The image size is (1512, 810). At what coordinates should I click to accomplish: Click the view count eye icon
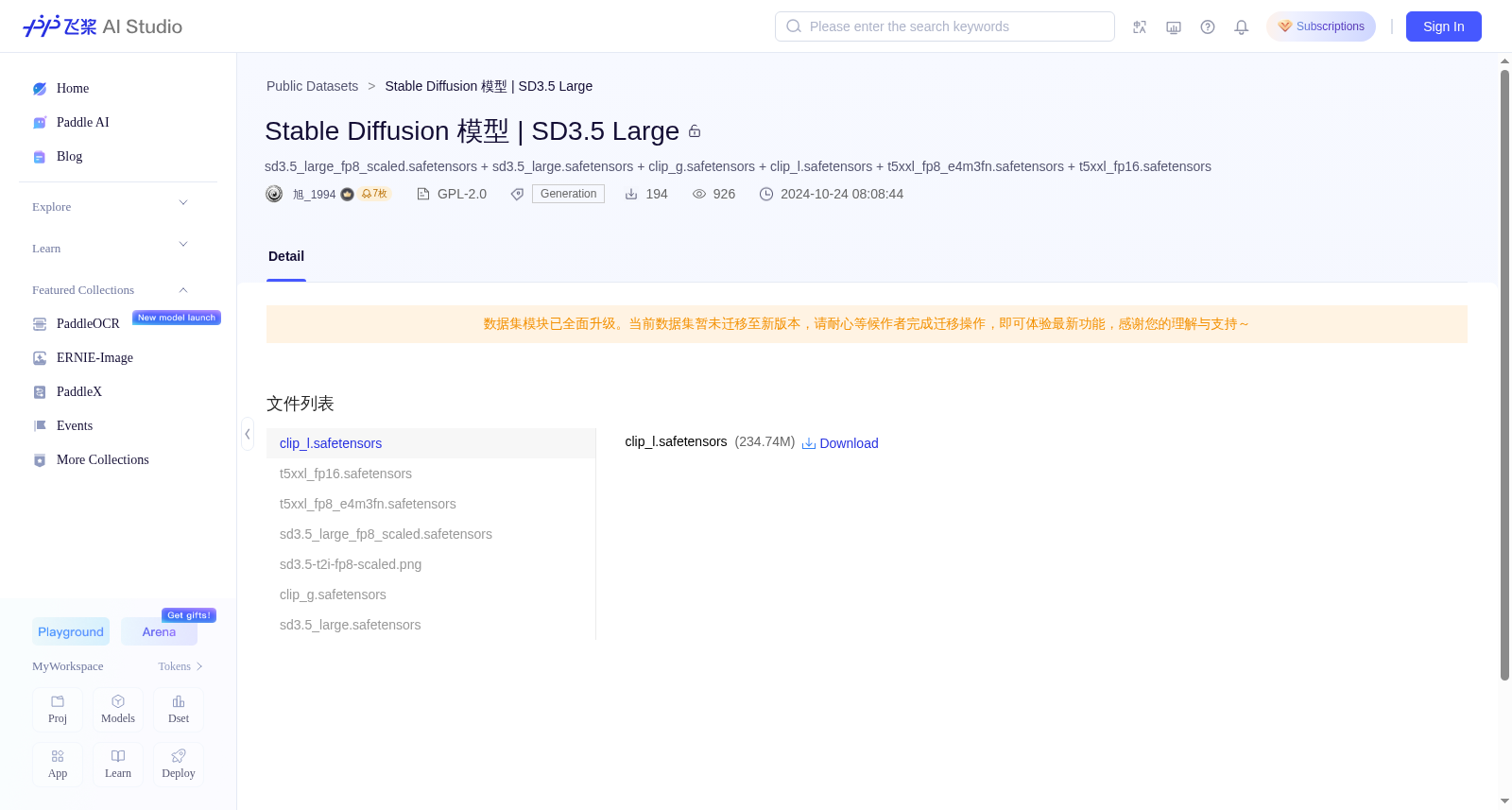(x=699, y=194)
